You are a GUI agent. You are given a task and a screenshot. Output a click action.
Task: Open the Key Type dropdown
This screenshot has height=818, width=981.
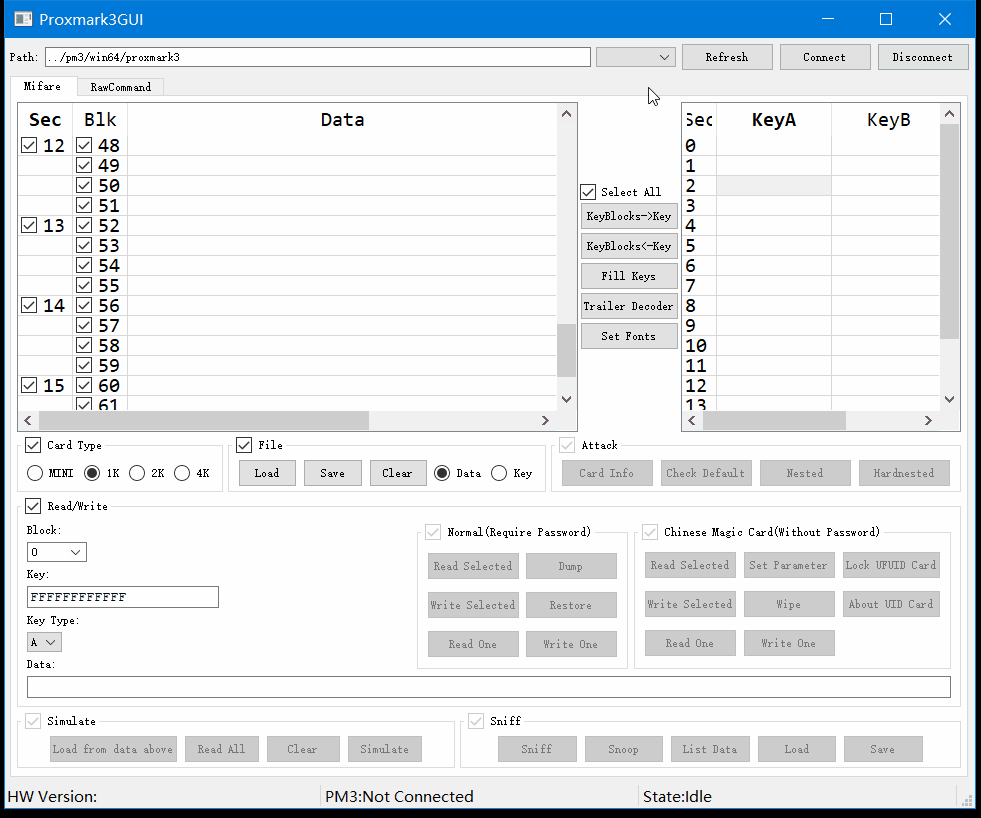[44, 642]
